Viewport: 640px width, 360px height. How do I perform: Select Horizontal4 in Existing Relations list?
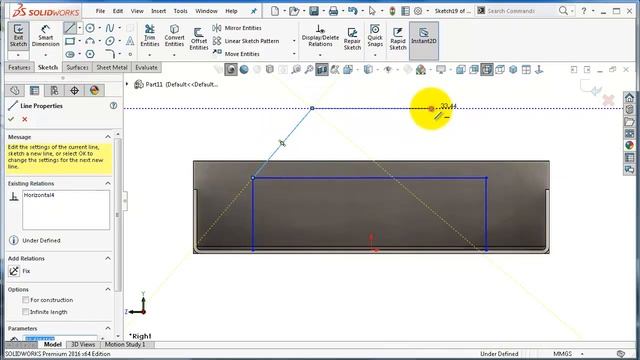[x=39, y=195]
